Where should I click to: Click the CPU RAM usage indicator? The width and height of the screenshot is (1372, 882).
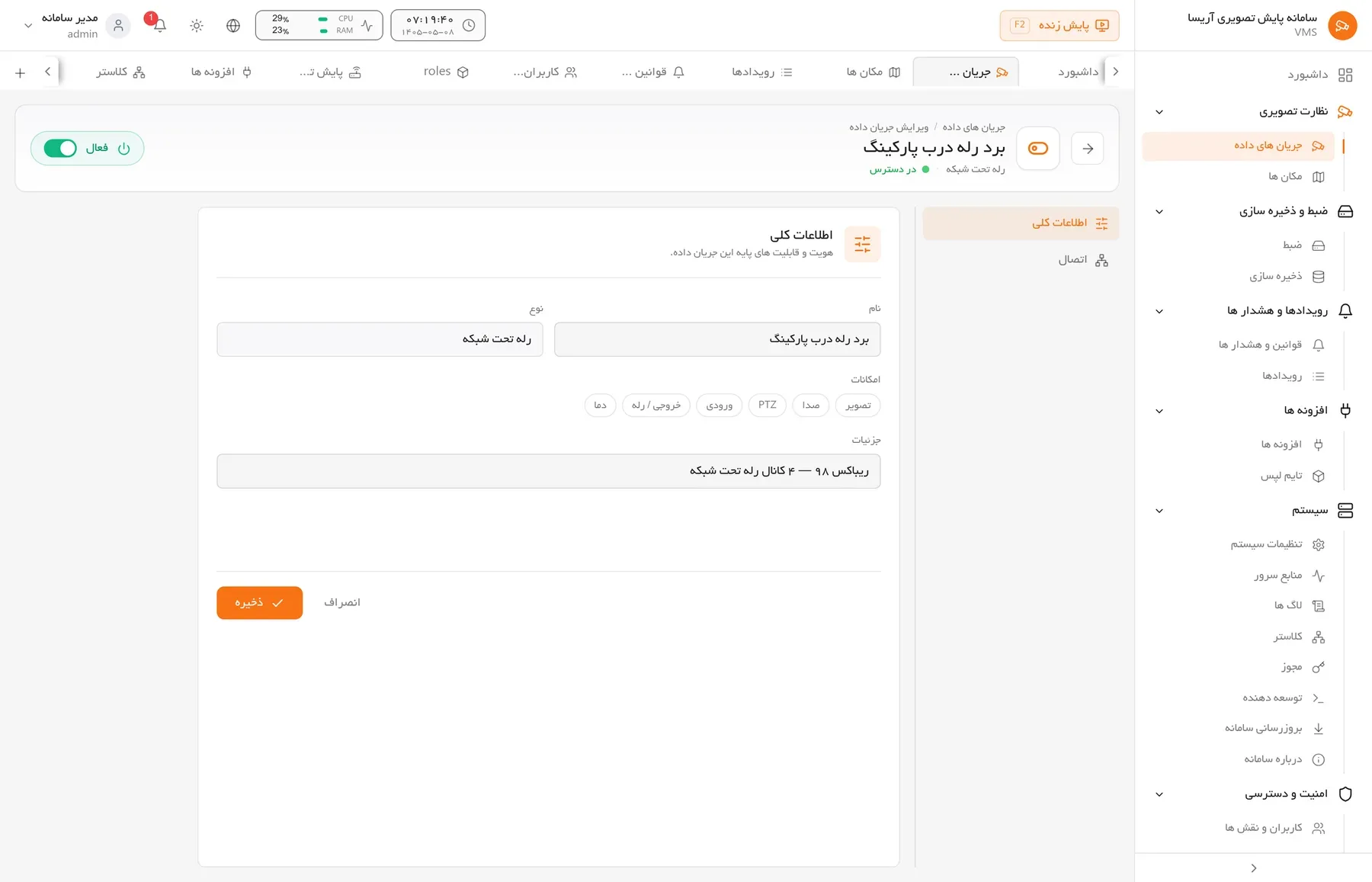coord(319,25)
